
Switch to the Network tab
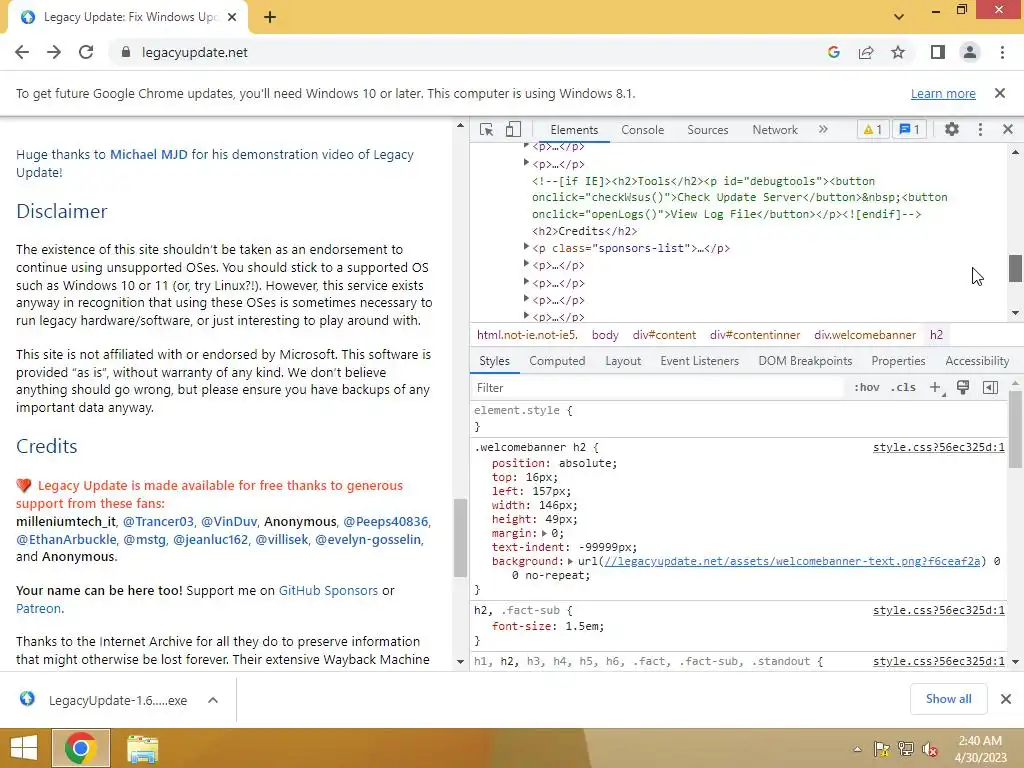tap(775, 129)
